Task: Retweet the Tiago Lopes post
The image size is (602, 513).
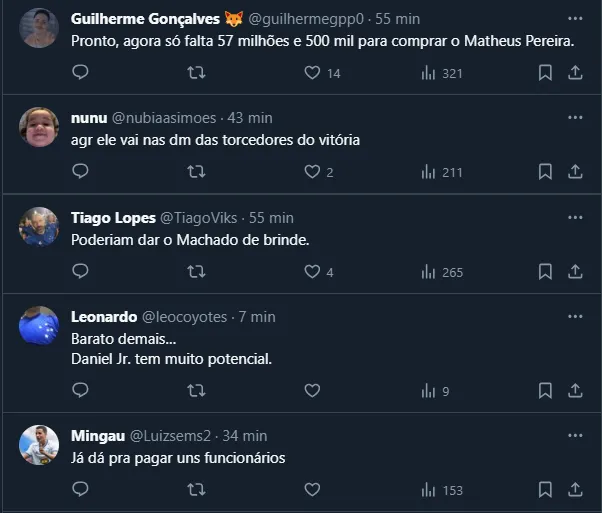Action: tap(197, 271)
